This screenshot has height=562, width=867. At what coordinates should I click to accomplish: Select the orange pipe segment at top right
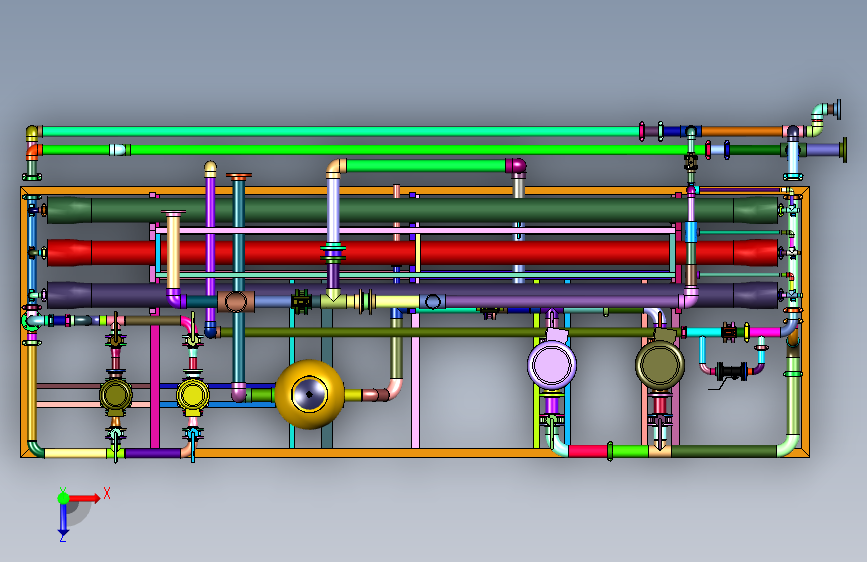coord(742,132)
